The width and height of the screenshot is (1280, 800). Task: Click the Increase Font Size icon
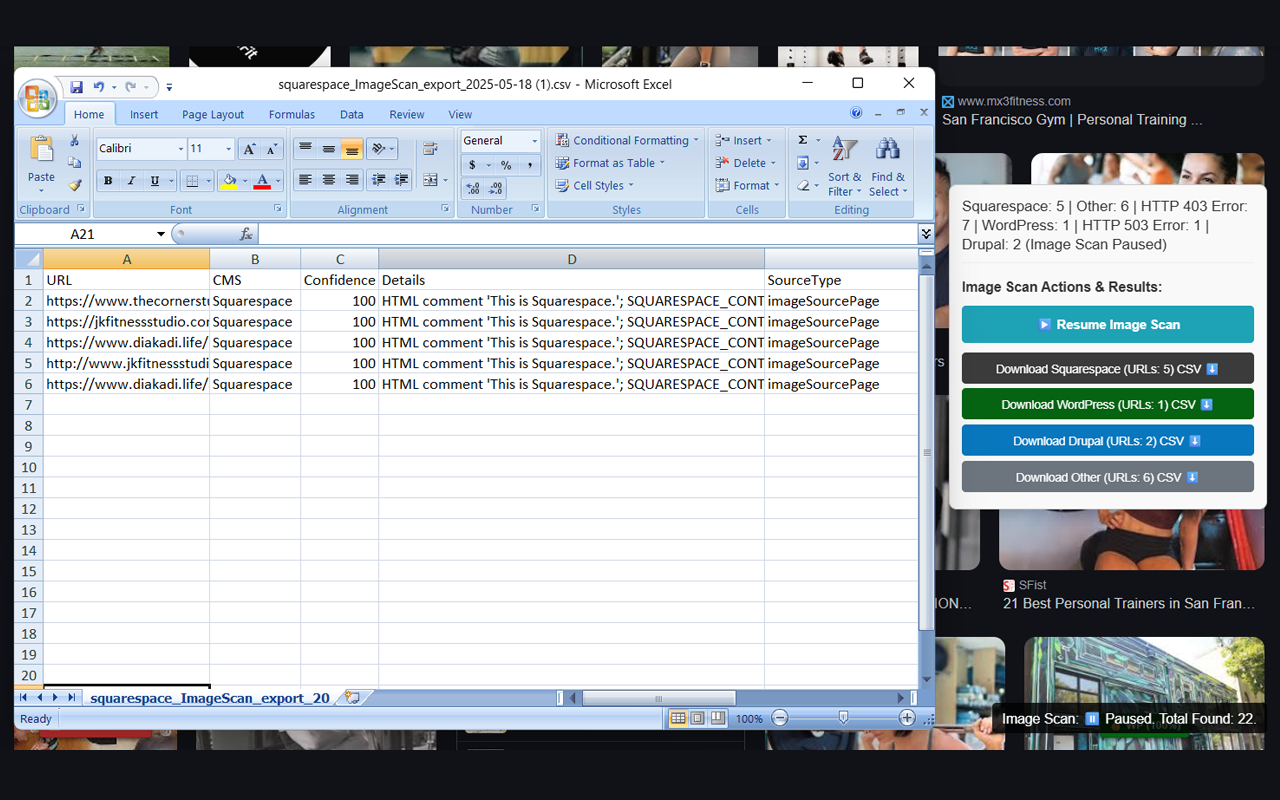click(250, 149)
